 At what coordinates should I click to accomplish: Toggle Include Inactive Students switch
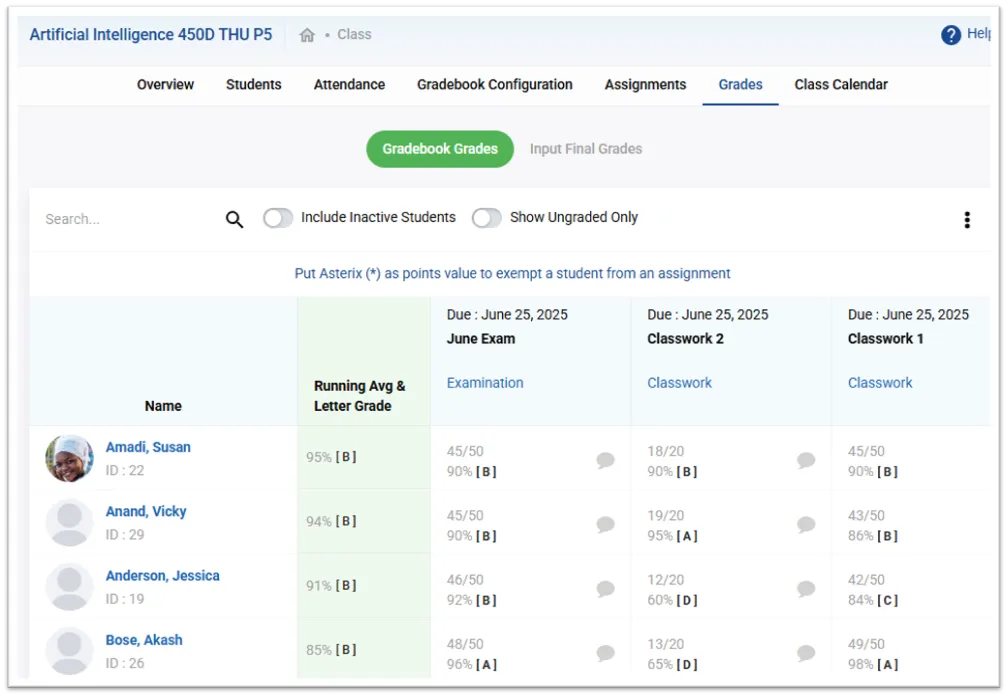tap(278, 218)
